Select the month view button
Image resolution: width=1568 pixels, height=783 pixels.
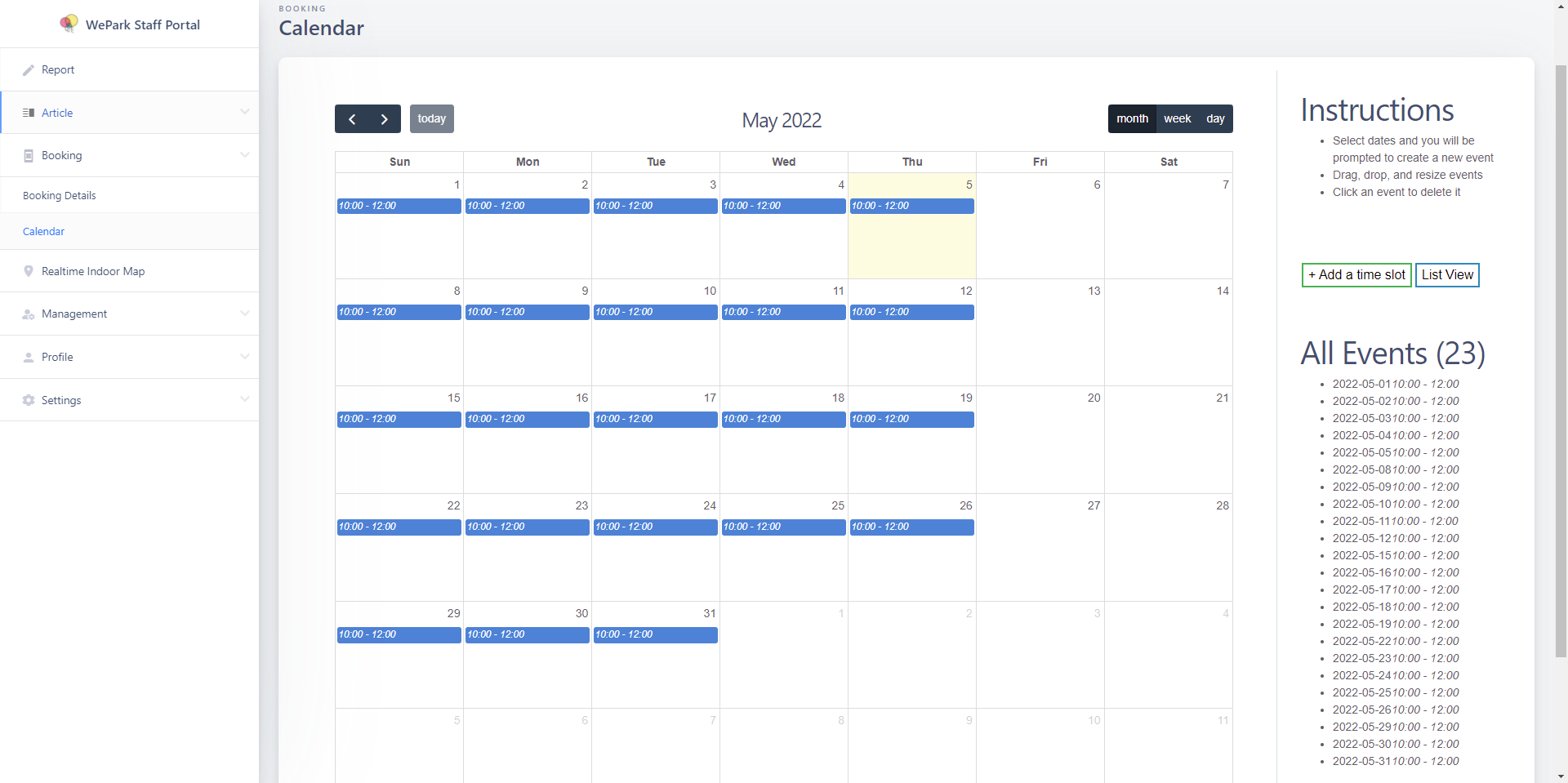tap(1132, 119)
